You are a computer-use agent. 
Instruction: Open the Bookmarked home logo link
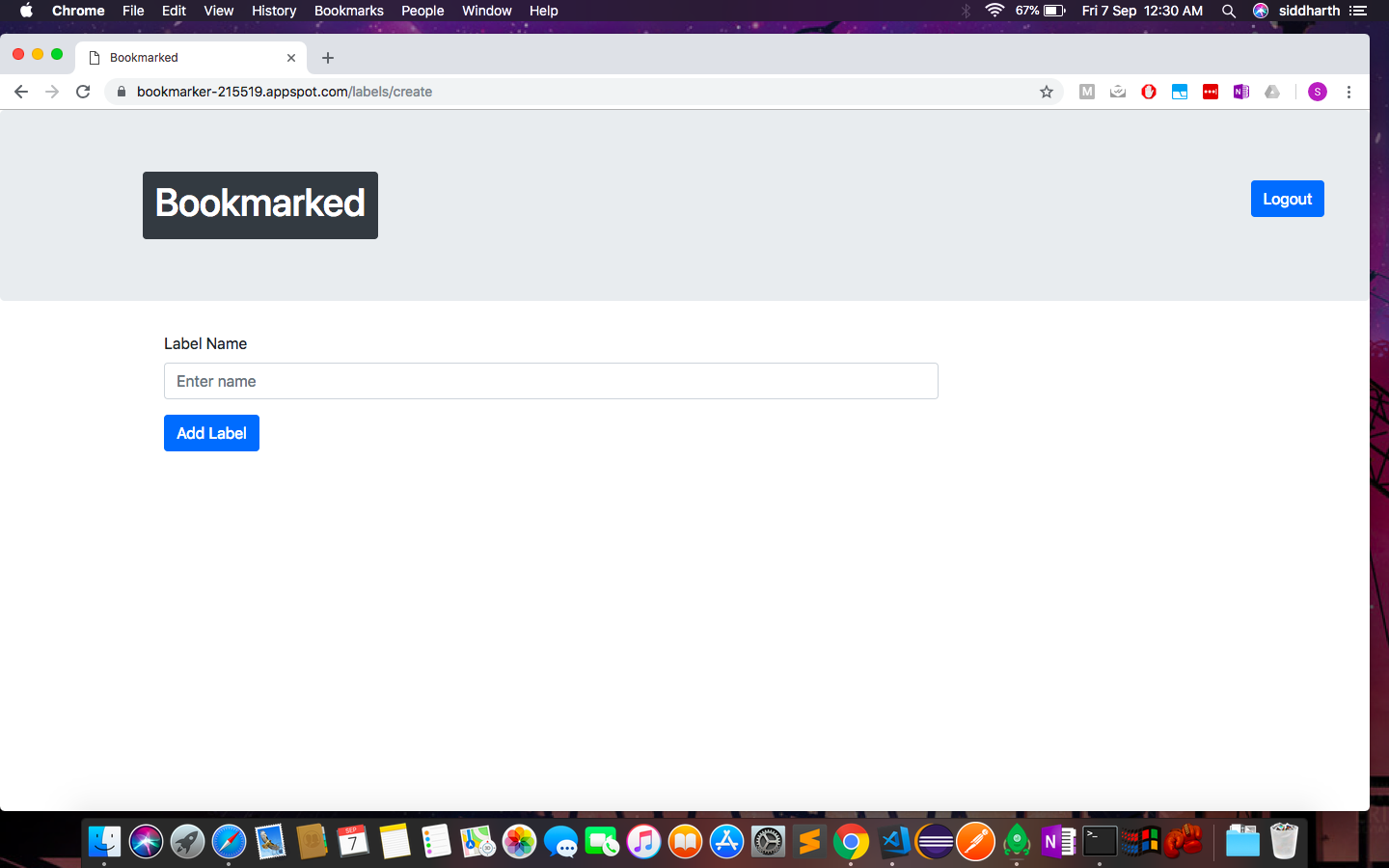[x=260, y=204]
